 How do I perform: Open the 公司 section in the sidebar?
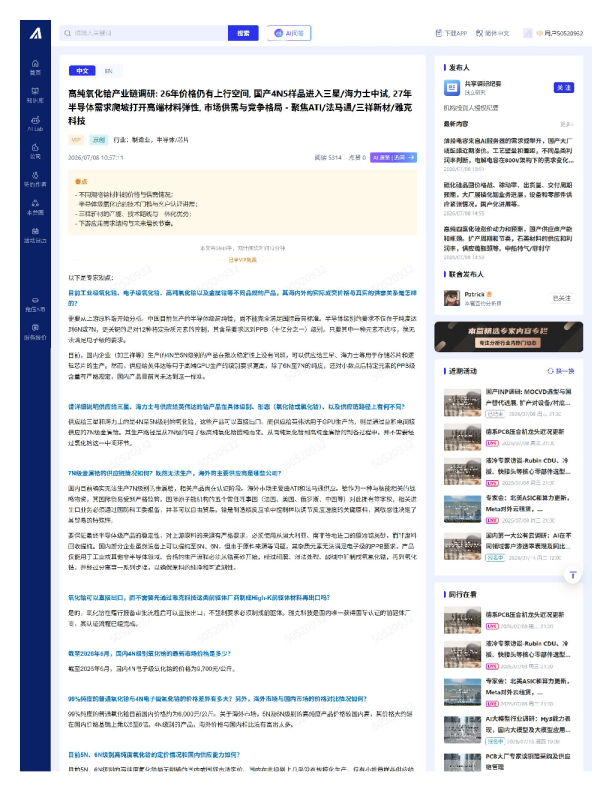coord(35,151)
